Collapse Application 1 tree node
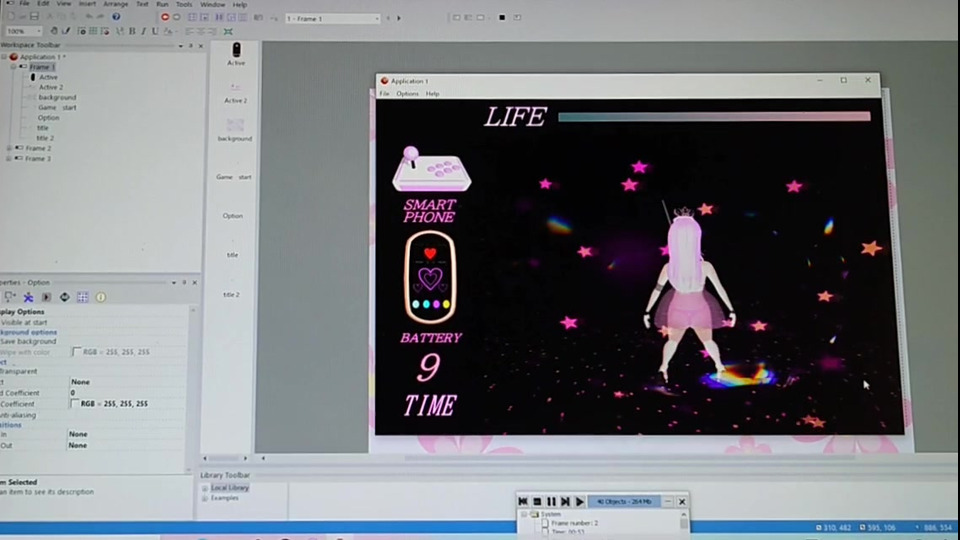The width and height of the screenshot is (960, 540). point(4,57)
